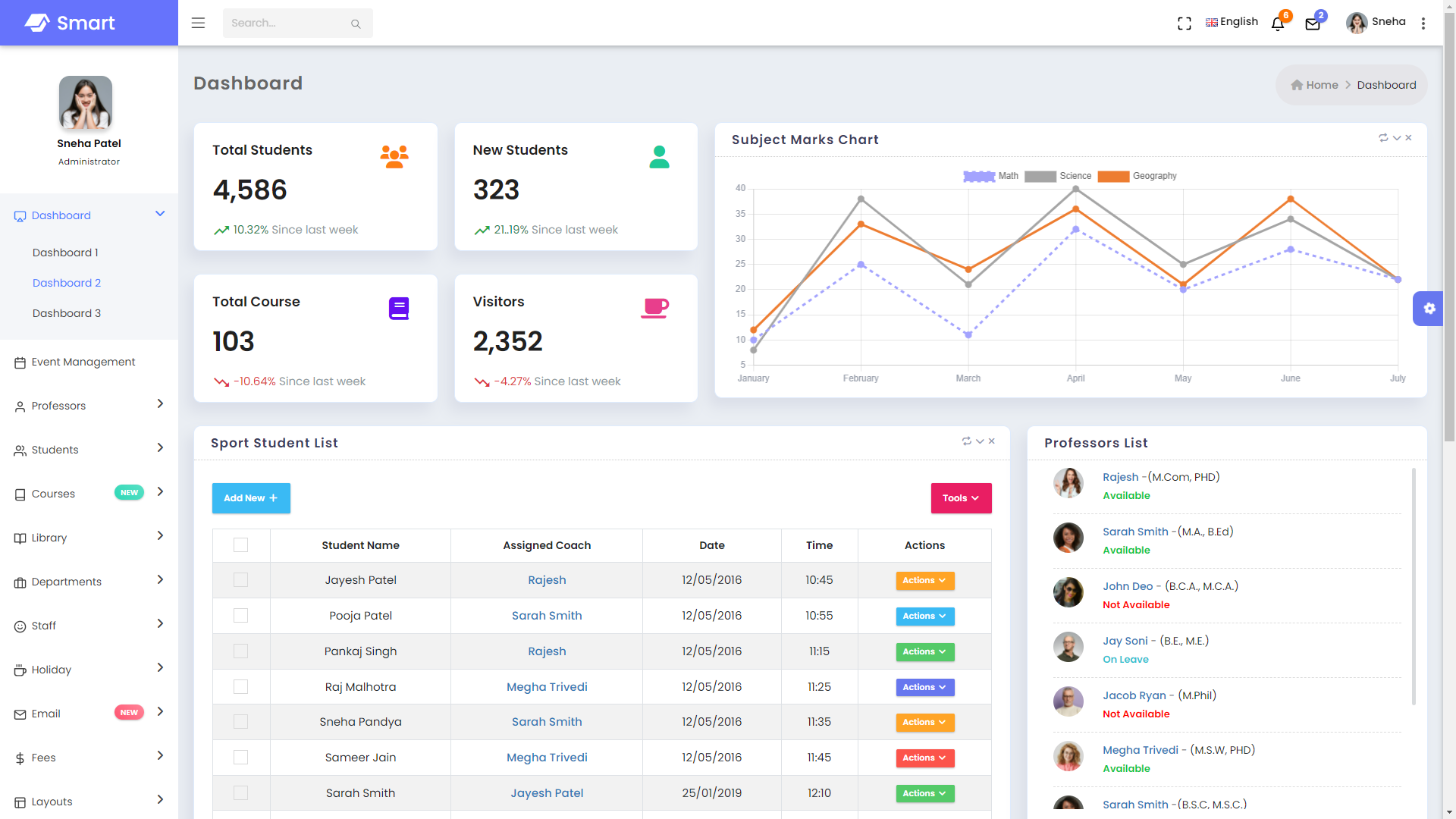Viewport: 1456px width, 819px height.
Task: Toggle the select-all checkbox in the table header
Action: coord(240,545)
